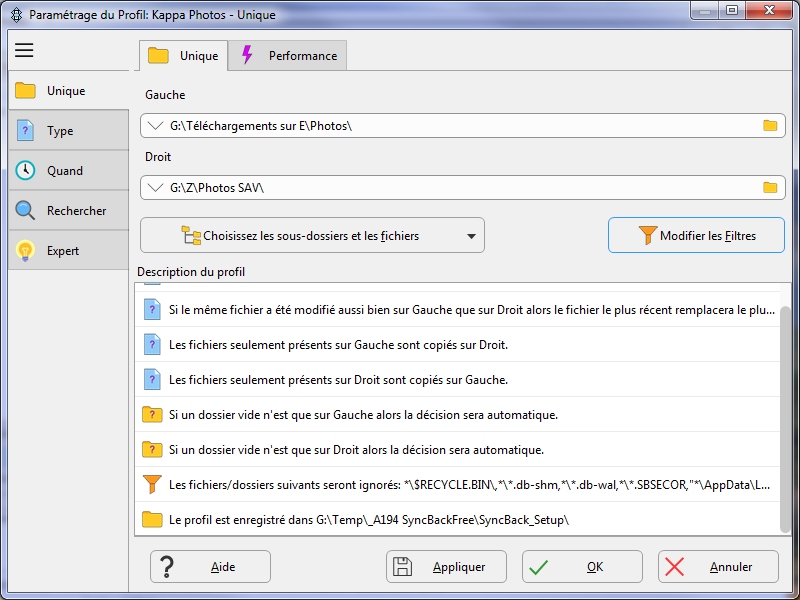Click question-folder icon beside Gauche empty folder row
800x600 pixels.
(152, 414)
